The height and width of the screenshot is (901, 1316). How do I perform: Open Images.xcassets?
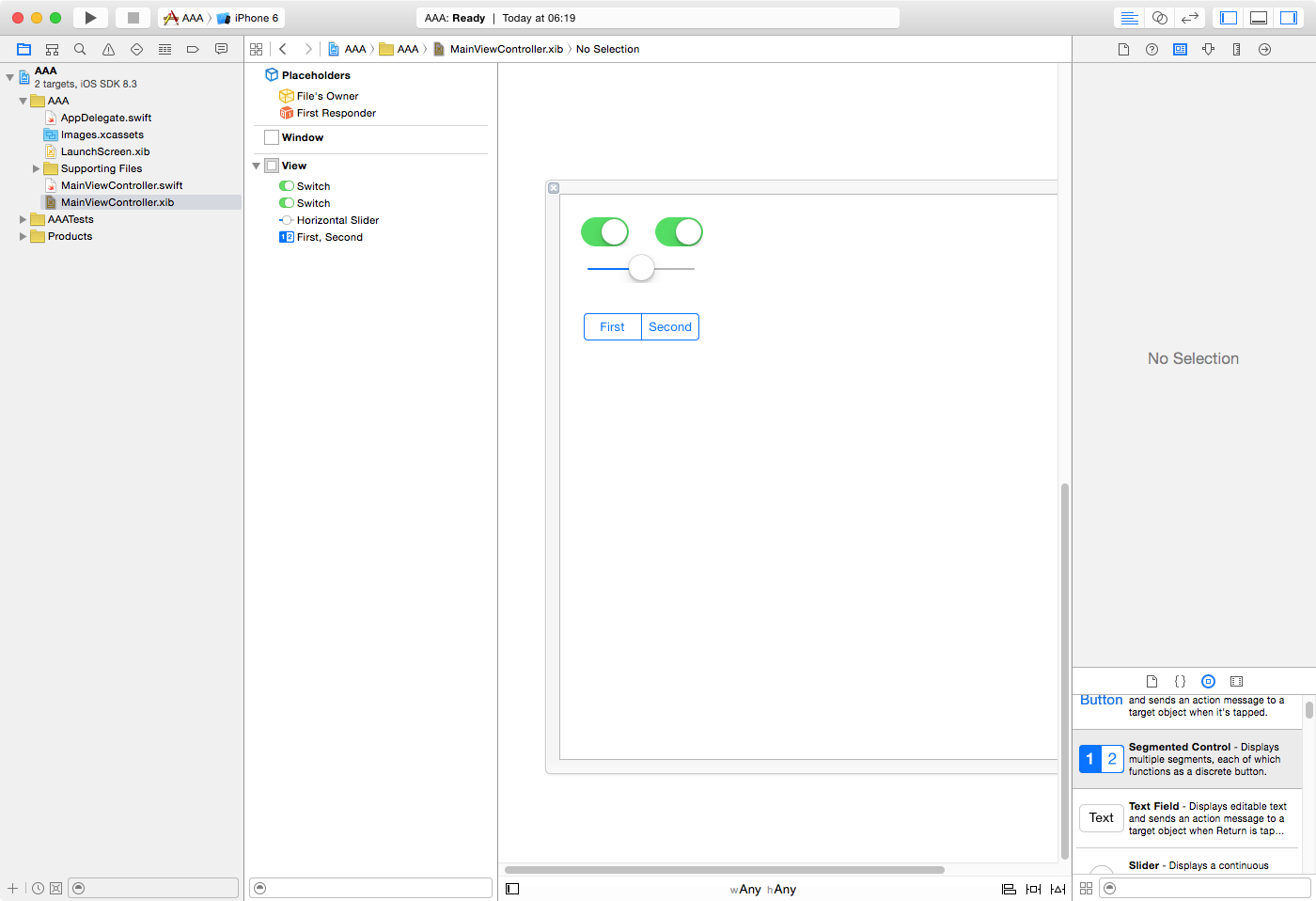102,134
